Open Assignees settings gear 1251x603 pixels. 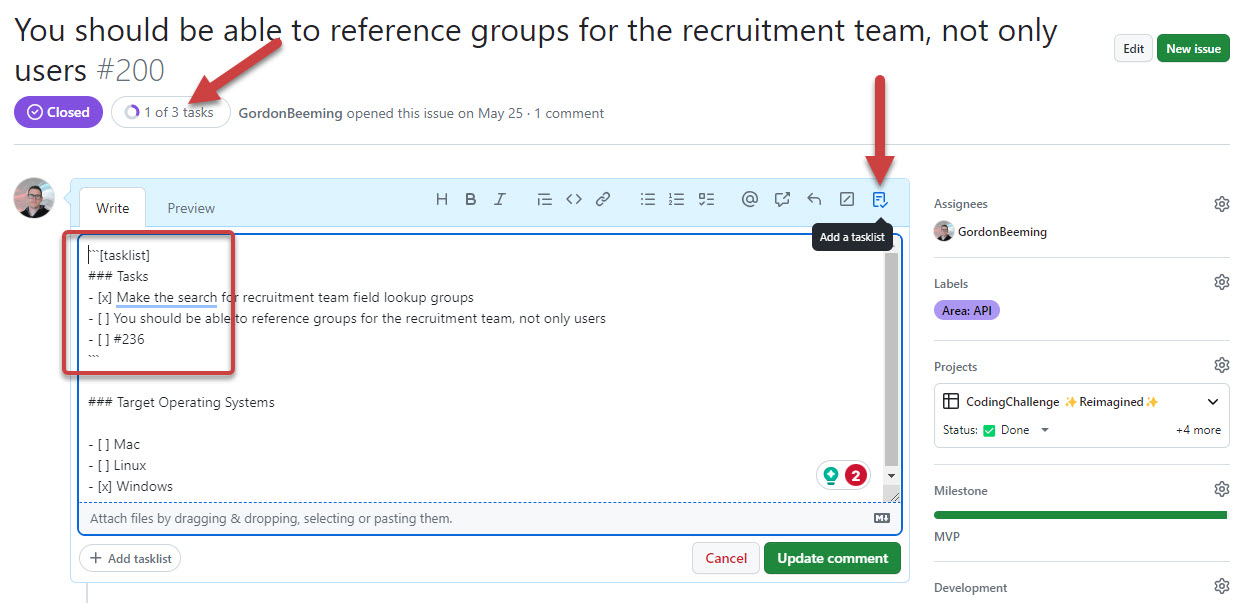tap(1221, 204)
